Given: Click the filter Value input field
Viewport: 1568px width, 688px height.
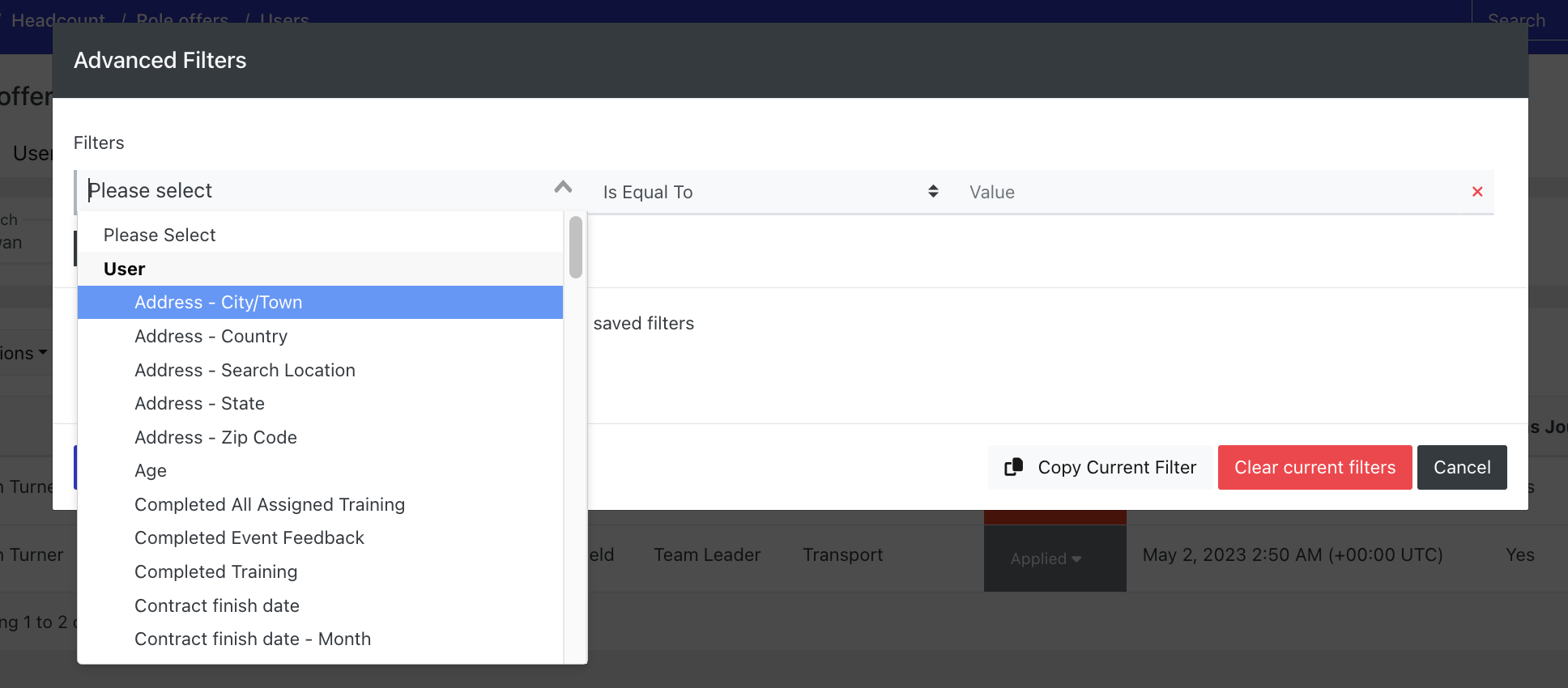Looking at the screenshot, I should (x=1207, y=192).
